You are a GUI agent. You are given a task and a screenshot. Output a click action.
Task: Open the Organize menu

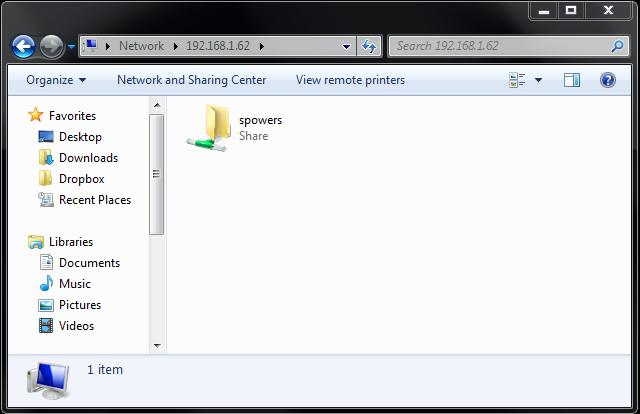pyautogui.click(x=56, y=80)
